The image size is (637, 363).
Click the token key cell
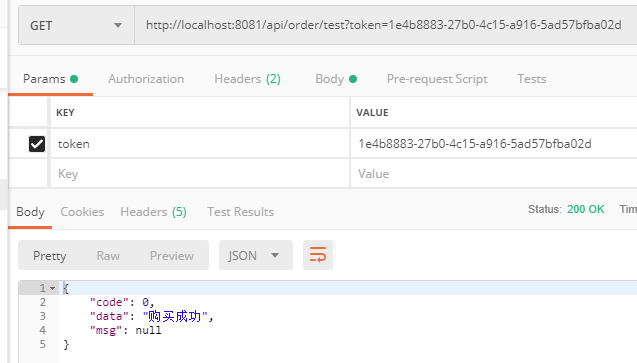point(200,144)
